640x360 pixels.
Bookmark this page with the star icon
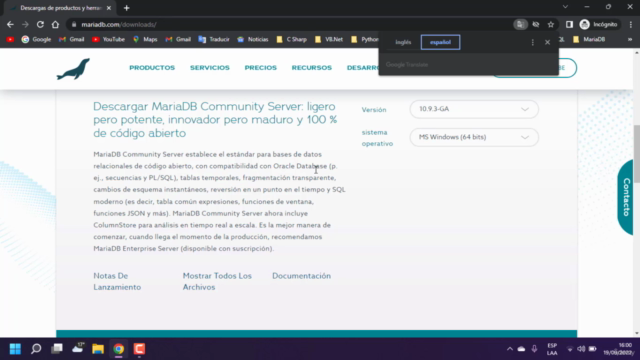click(x=551, y=24)
